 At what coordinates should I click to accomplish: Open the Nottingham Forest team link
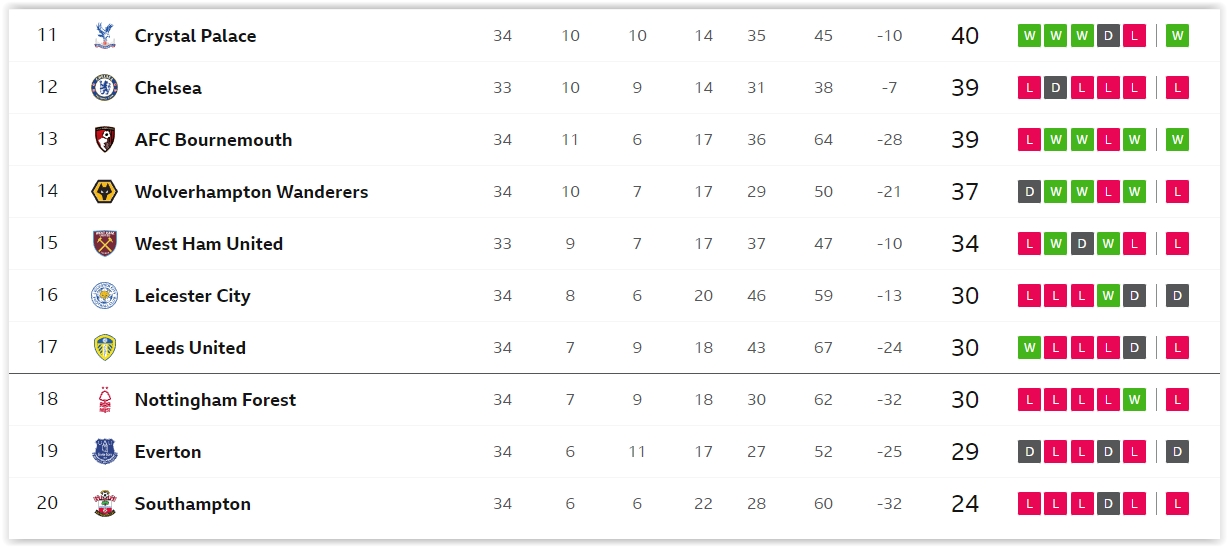(215, 400)
